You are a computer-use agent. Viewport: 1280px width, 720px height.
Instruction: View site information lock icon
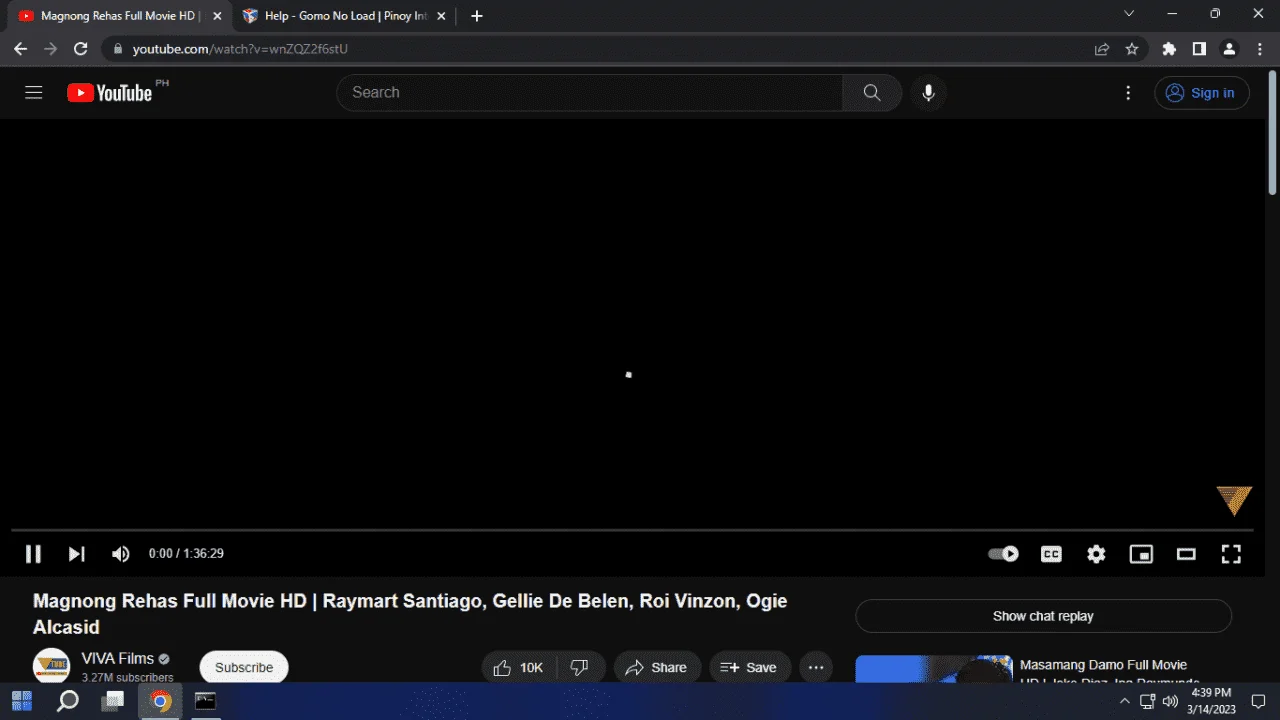pyautogui.click(x=117, y=49)
